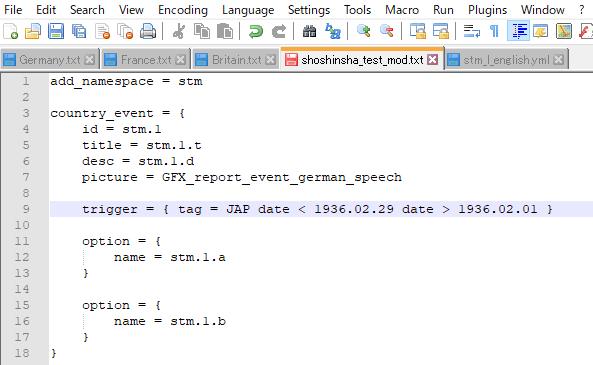Open the ? help menu
Screen dimensions: 593x365
click(x=582, y=10)
